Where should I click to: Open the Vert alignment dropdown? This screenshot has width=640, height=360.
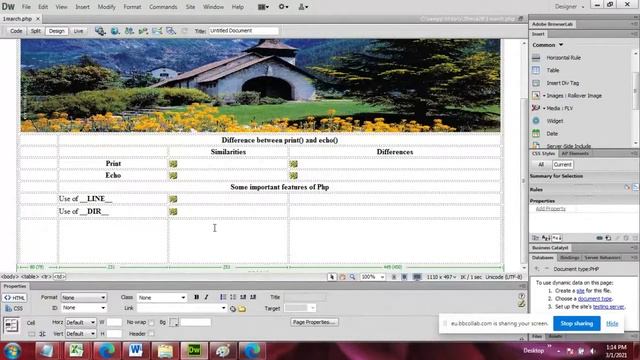coord(81,334)
